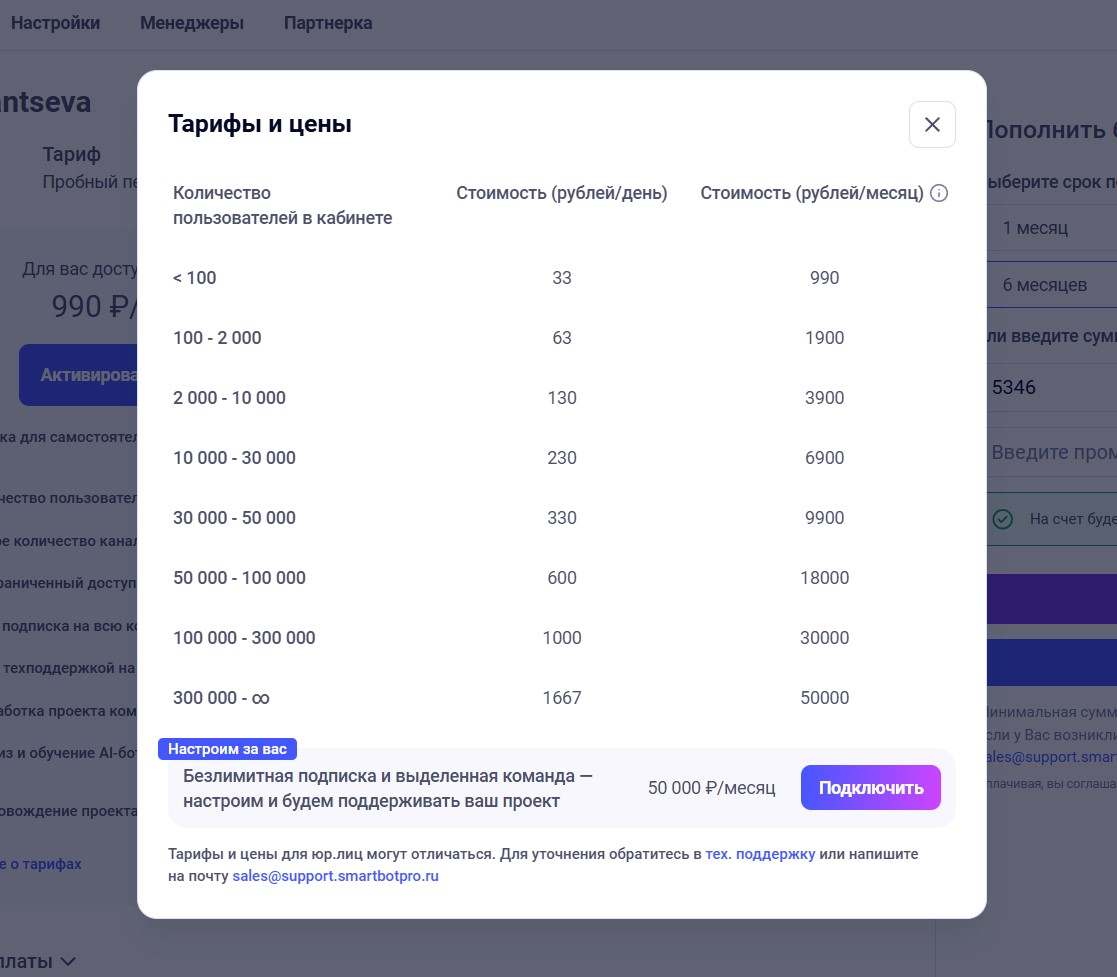This screenshot has width=1117, height=977.
Task: Click the info icon beside monthly cost header
Action: (x=939, y=193)
